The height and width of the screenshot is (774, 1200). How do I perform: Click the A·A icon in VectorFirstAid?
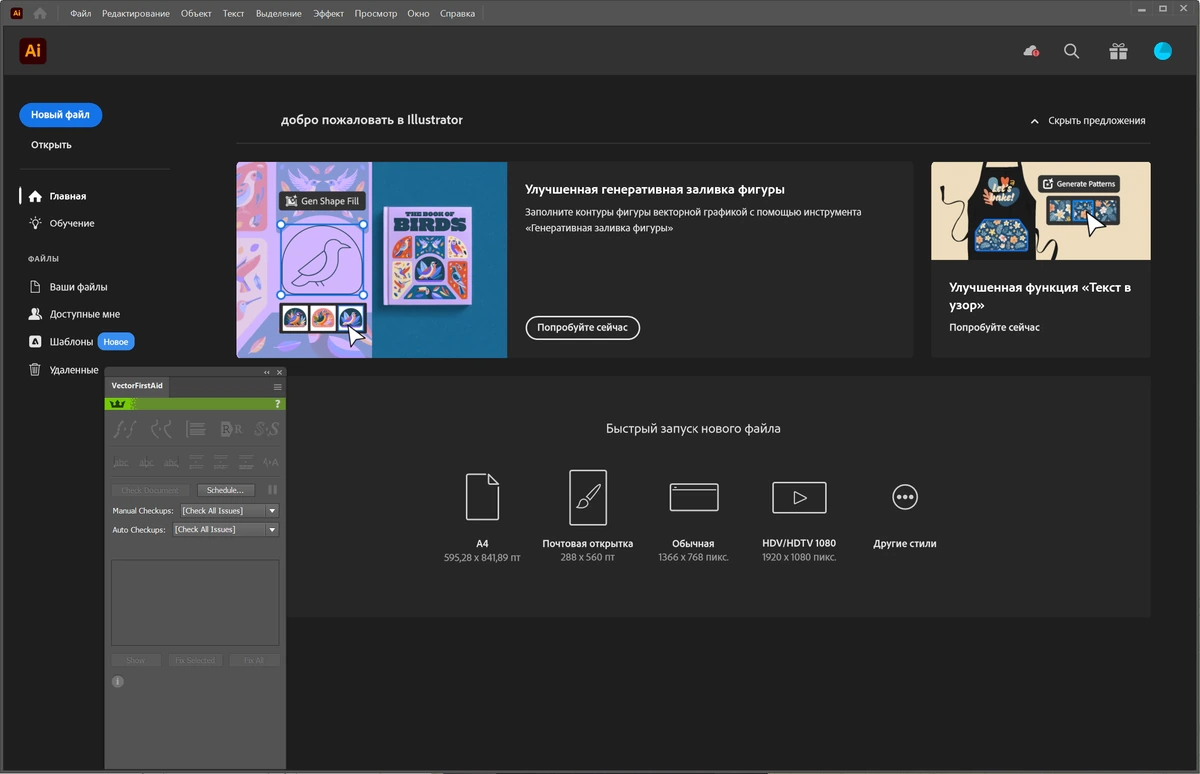(x=271, y=462)
